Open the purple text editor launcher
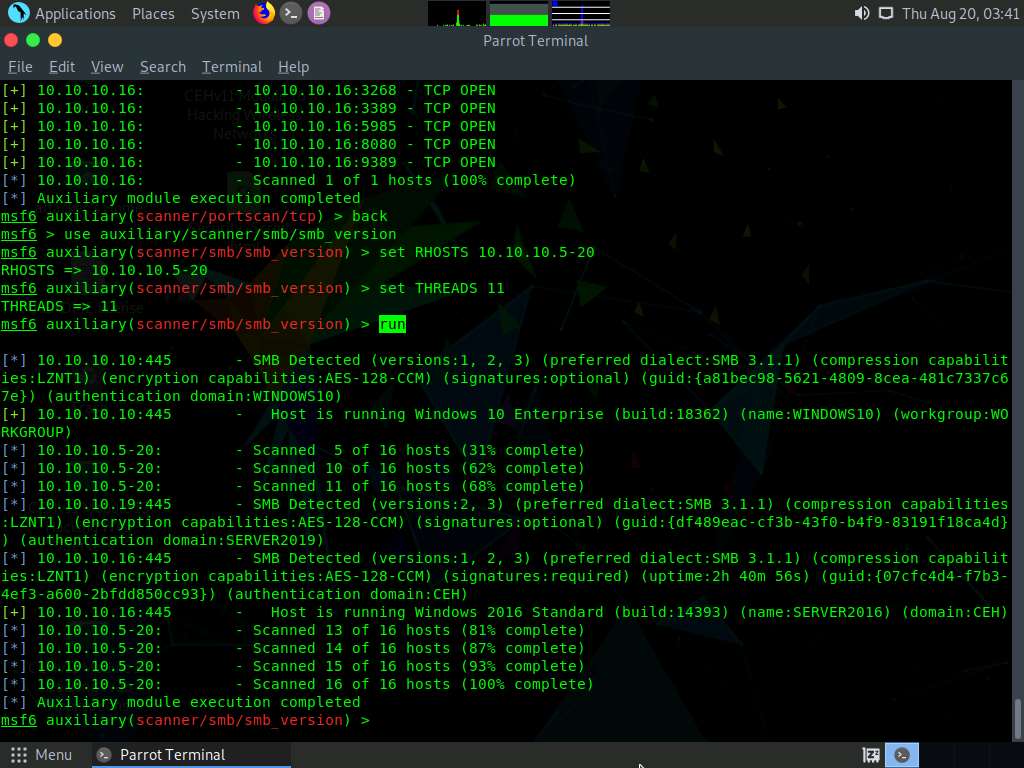This screenshot has width=1024, height=768. click(319, 13)
